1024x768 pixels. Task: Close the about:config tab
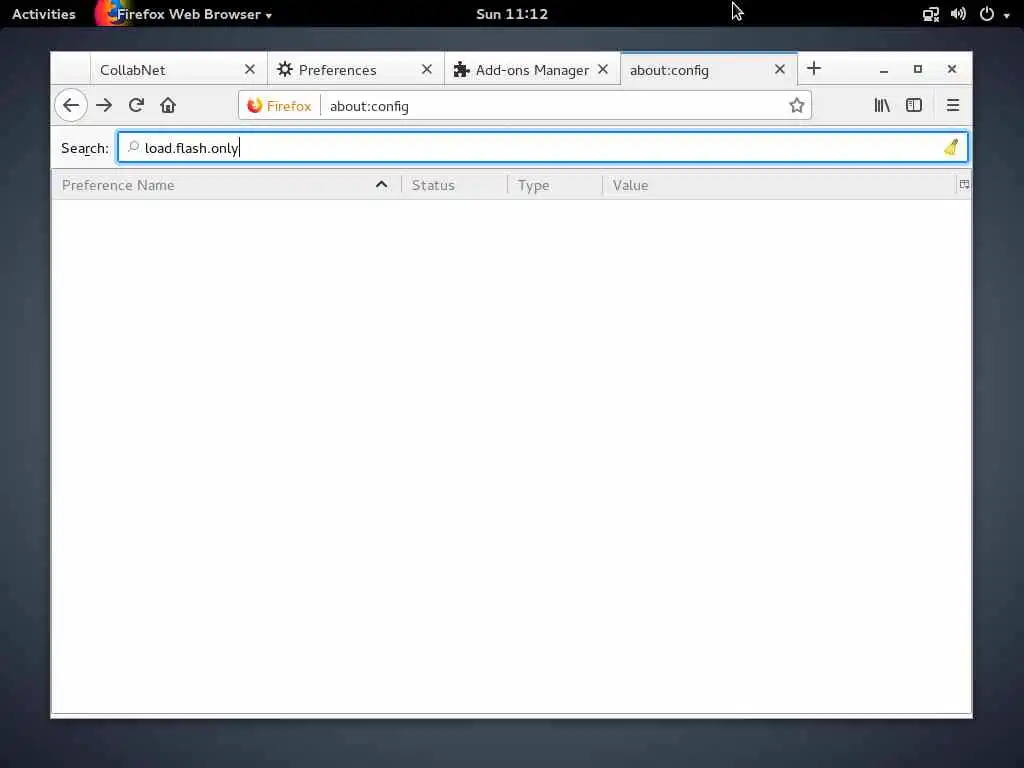(x=780, y=69)
